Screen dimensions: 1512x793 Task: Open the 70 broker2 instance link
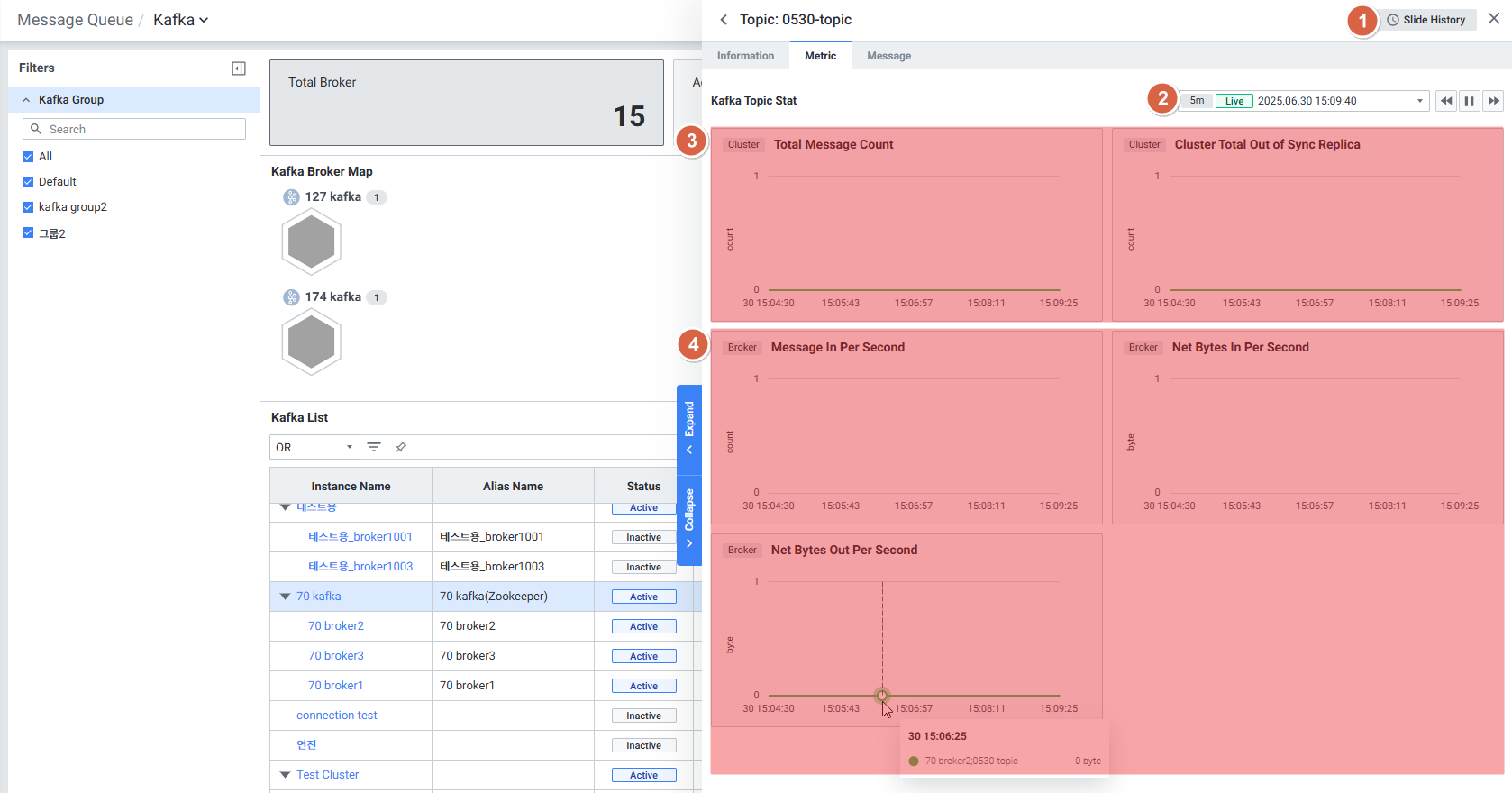tap(336, 626)
